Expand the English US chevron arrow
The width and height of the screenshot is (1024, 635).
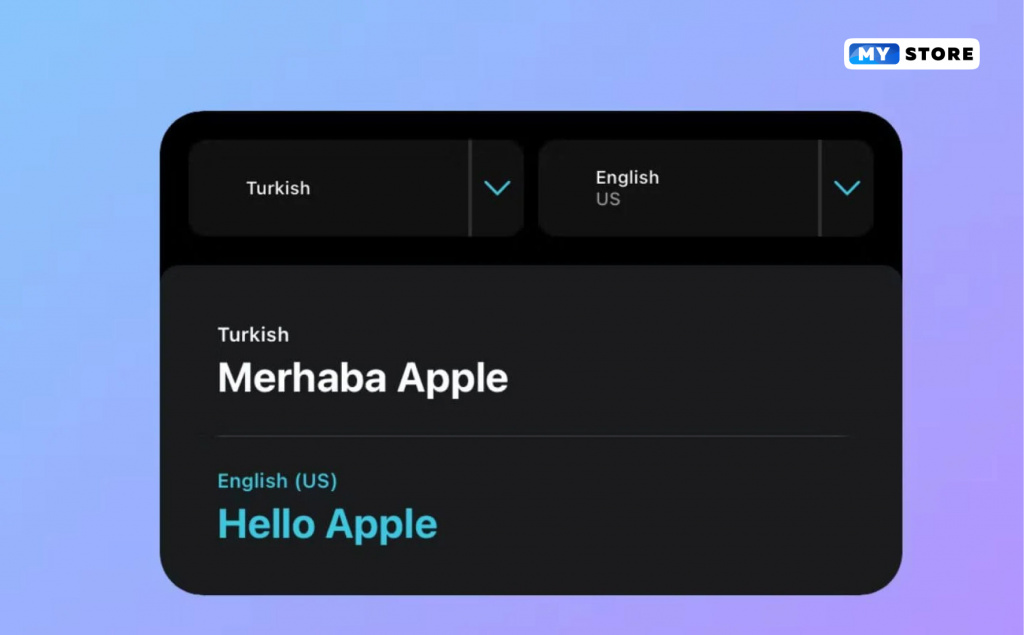point(847,188)
